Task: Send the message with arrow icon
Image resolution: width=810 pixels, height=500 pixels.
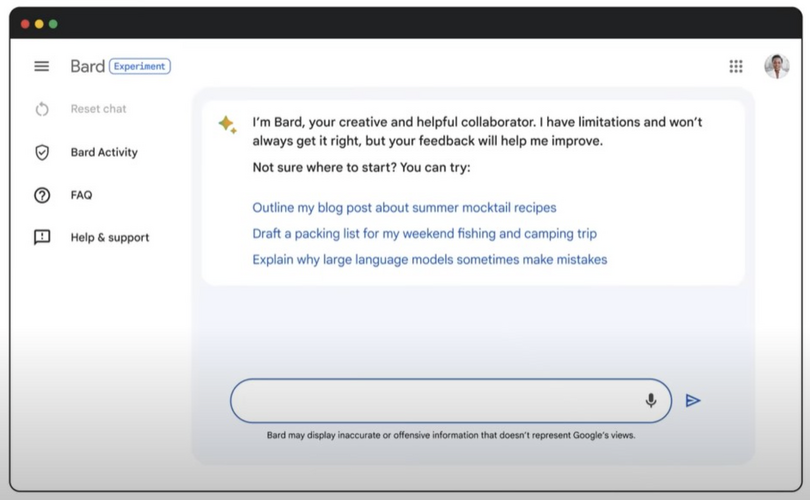Action: coord(693,400)
